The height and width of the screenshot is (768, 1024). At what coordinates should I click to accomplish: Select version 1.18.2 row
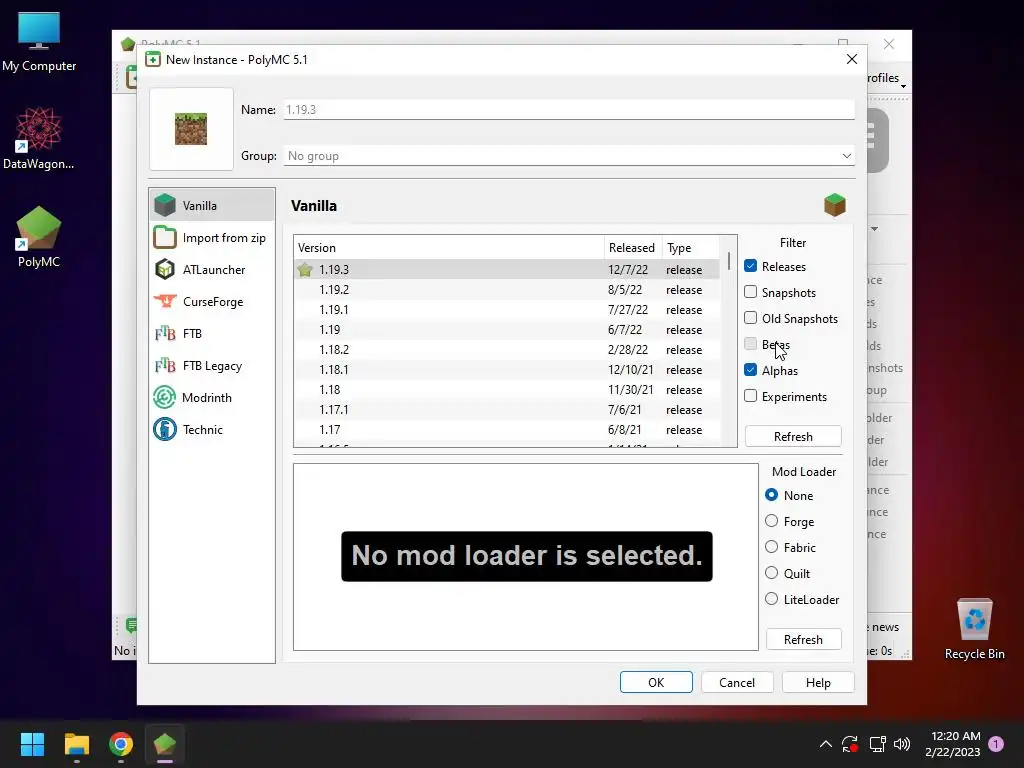507,349
